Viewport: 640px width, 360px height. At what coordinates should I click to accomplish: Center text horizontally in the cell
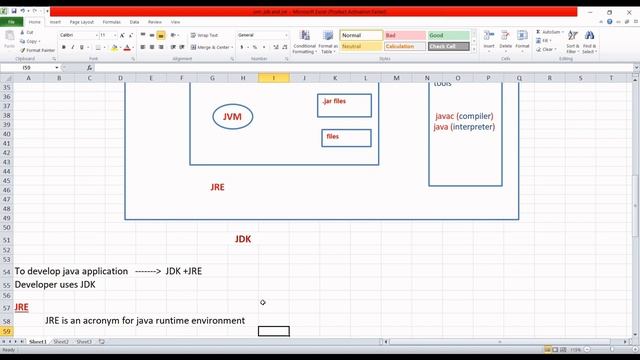point(152,47)
